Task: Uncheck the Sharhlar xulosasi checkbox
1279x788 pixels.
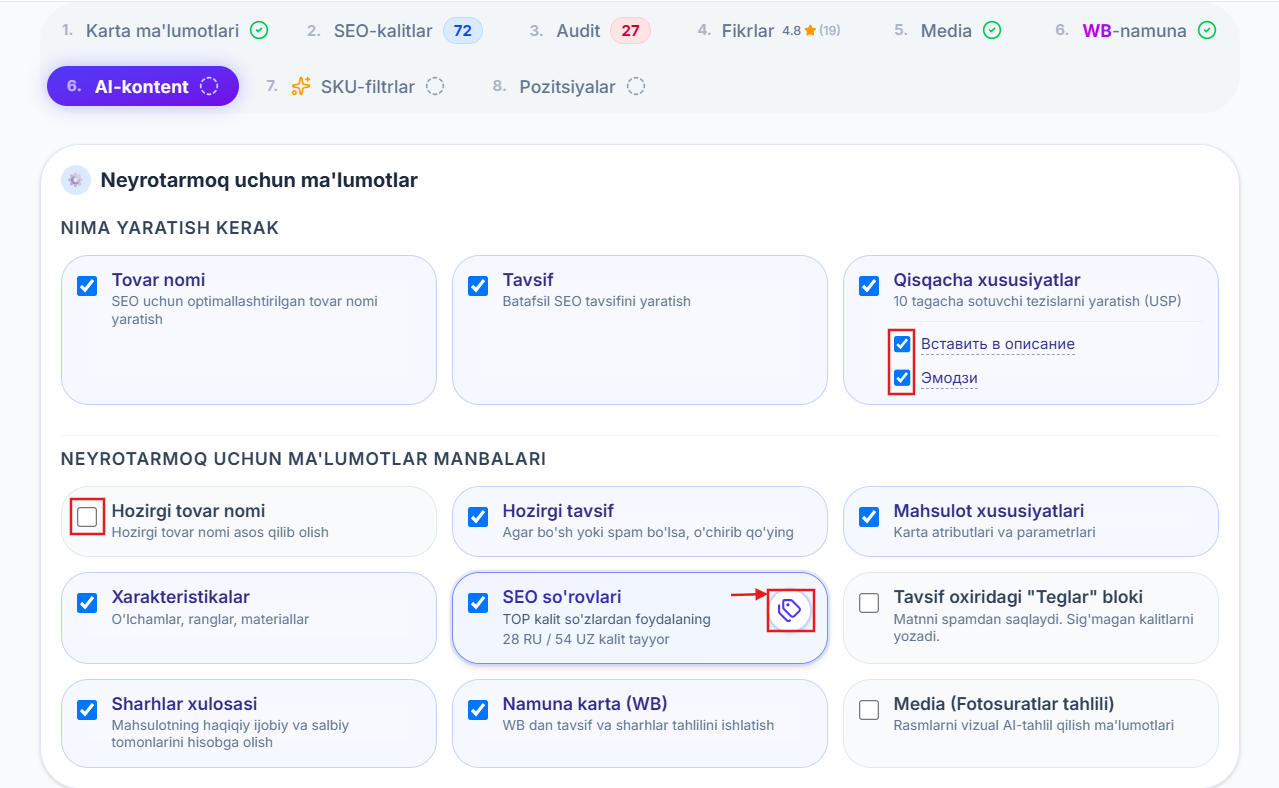Action: [87, 710]
